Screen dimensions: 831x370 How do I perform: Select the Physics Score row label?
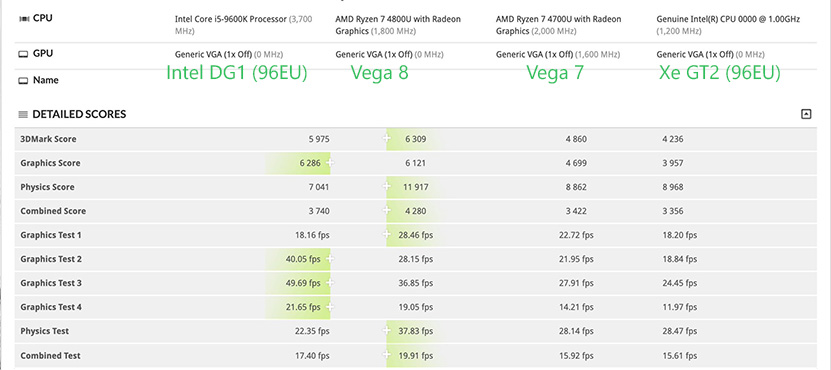47,187
